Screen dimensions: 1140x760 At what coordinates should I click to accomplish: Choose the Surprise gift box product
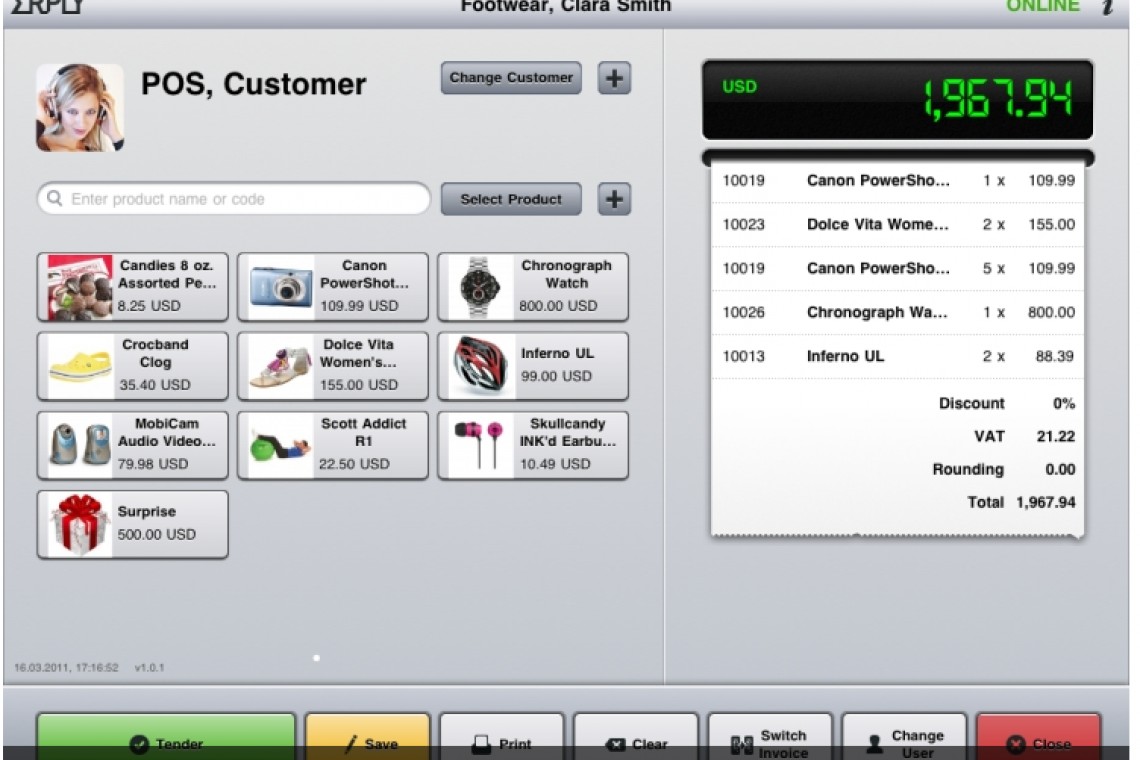[x=133, y=524]
